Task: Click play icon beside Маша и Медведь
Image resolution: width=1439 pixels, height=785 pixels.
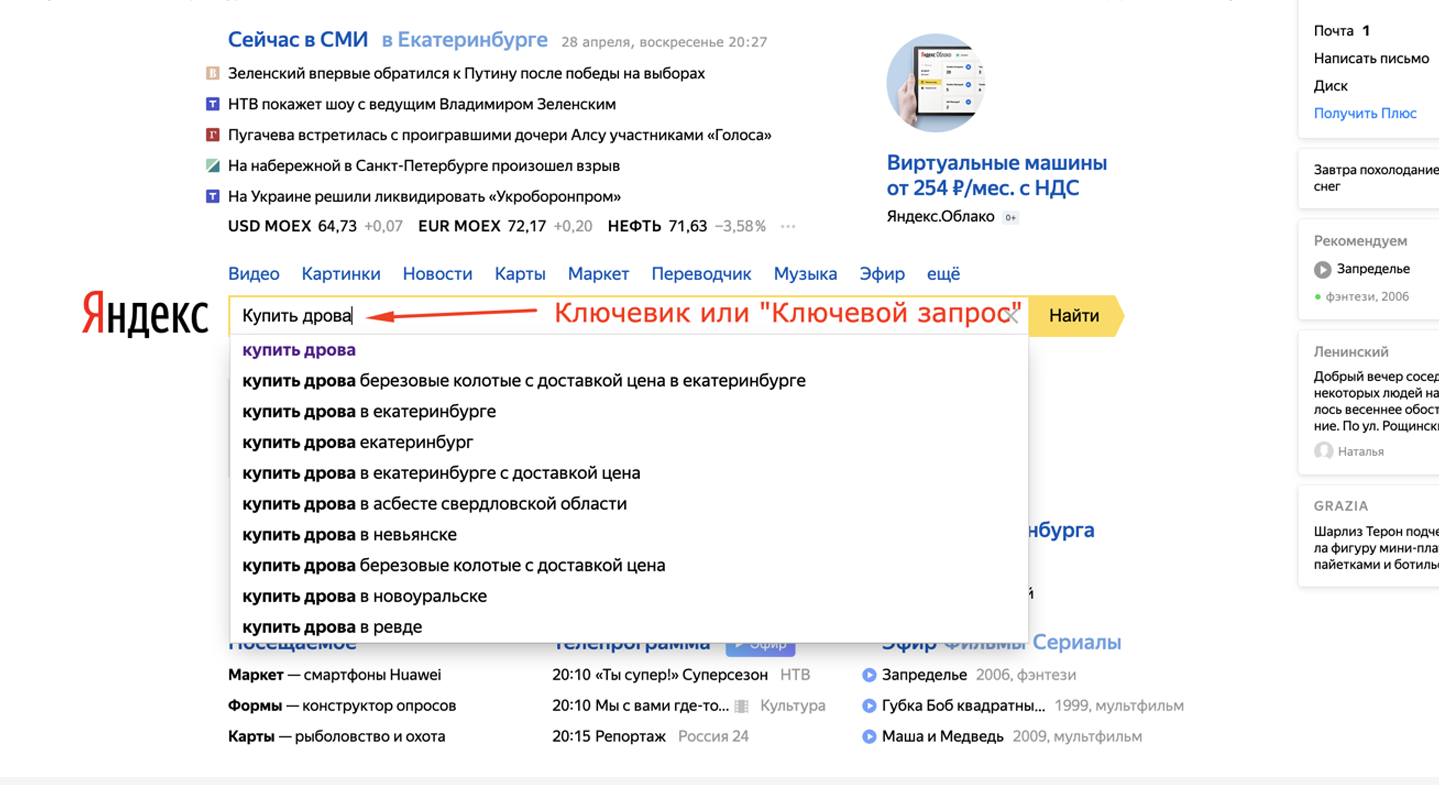Action: tap(869, 737)
